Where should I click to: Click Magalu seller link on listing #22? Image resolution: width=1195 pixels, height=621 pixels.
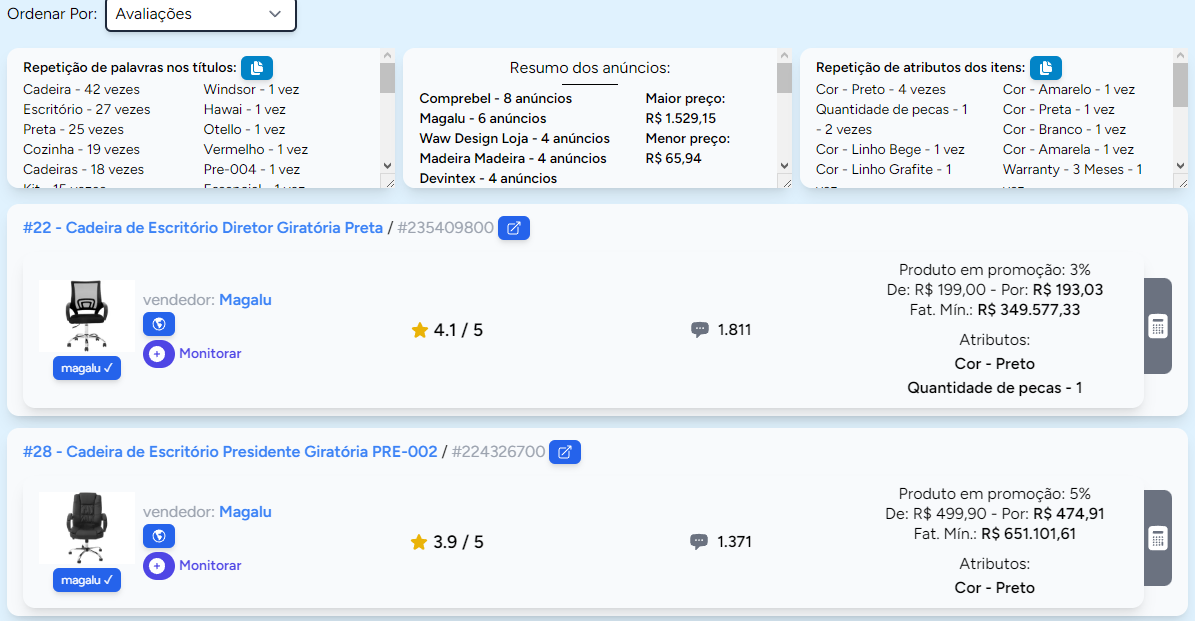click(x=245, y=300)
